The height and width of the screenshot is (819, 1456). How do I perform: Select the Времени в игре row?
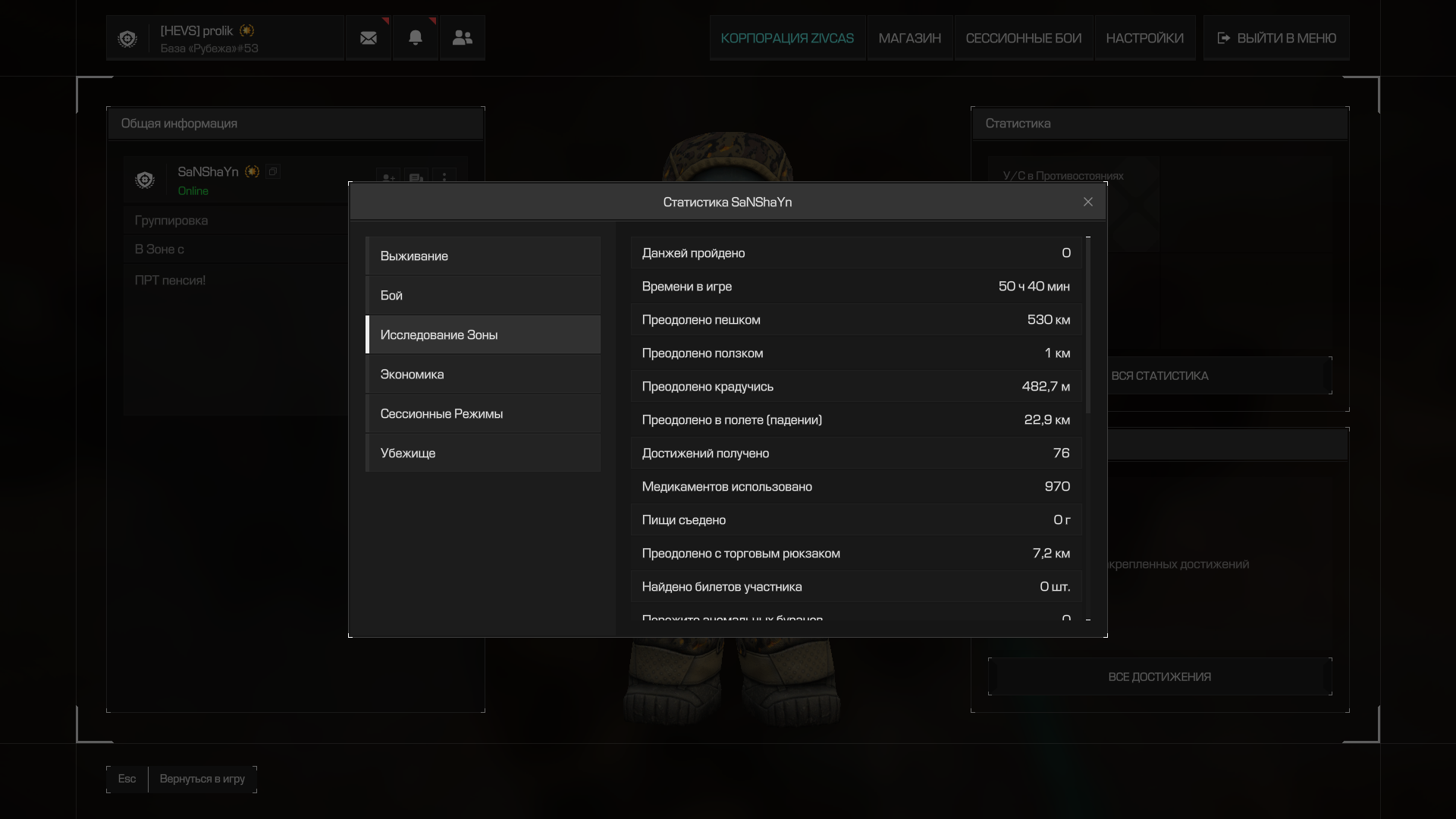point(856,287)
